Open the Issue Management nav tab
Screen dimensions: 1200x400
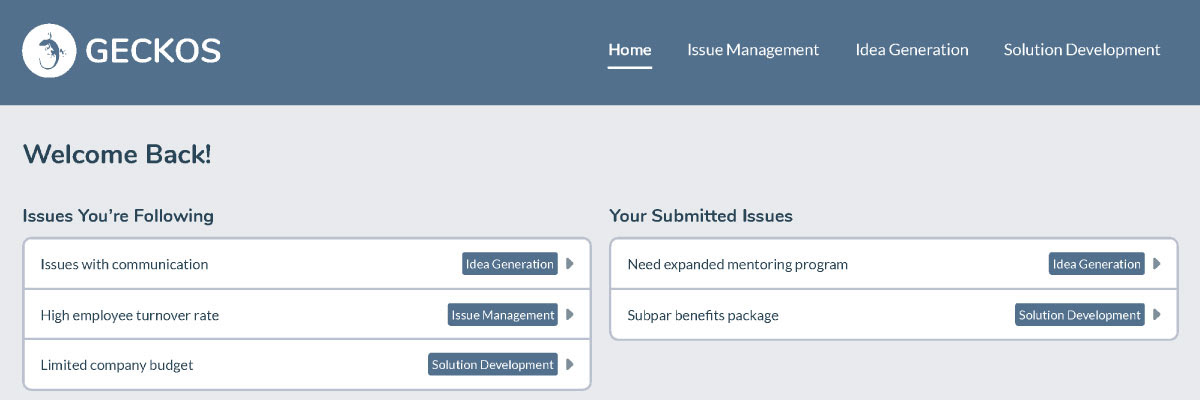(x=753, y=50)
